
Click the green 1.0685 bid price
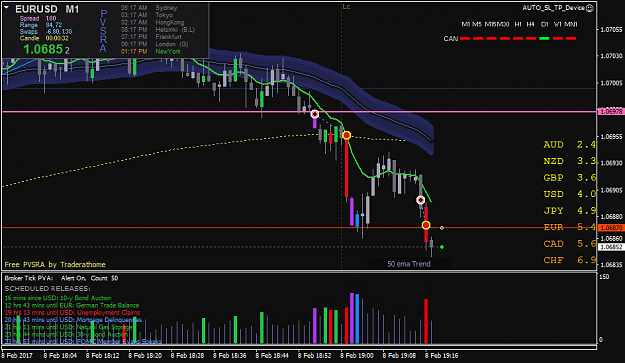[x=43, y=49]
